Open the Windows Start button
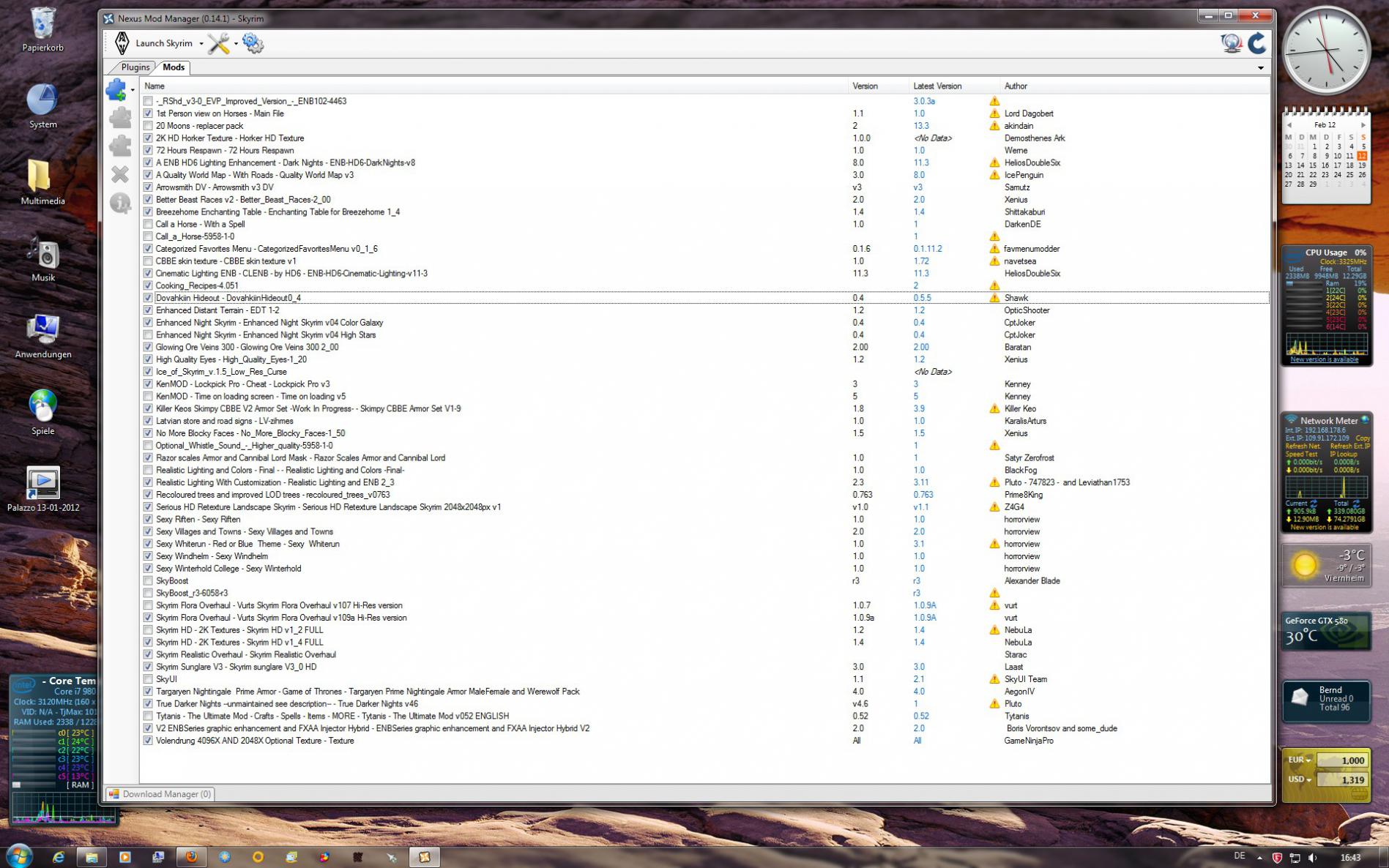The width and height of the screenshot is (1389, 868). [x=19, y=856]
